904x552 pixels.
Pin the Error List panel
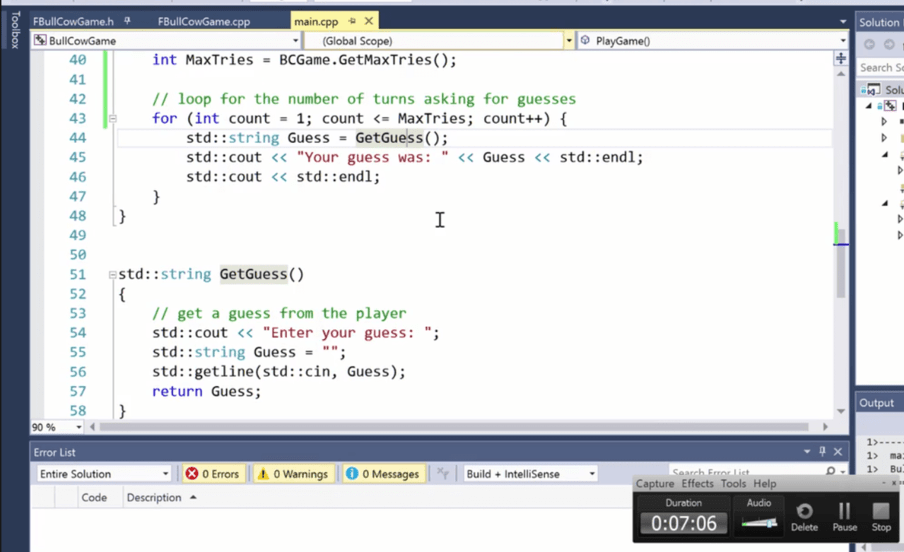(823, 452)
